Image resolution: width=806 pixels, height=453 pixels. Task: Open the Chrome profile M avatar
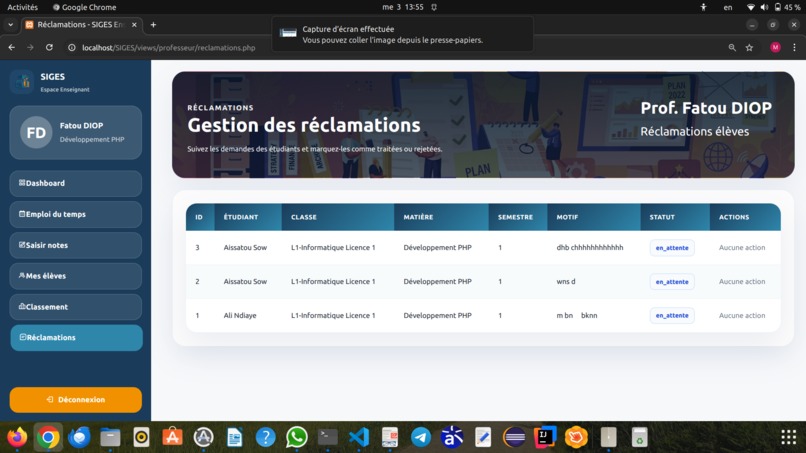[775, 47]
